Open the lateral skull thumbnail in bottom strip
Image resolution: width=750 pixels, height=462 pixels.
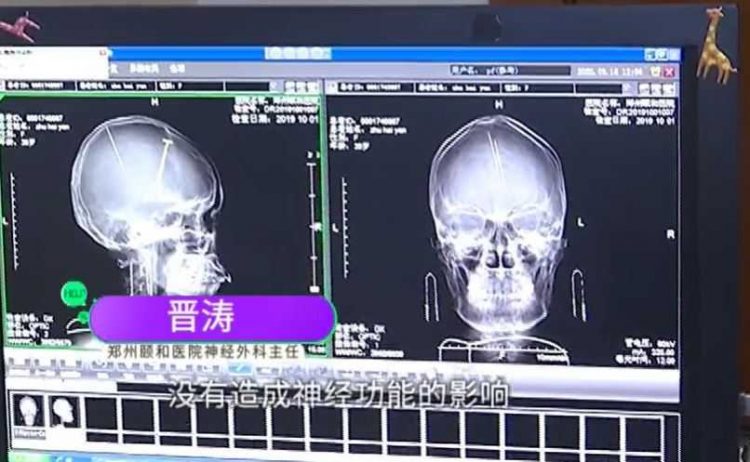click(x=65, y=410)
